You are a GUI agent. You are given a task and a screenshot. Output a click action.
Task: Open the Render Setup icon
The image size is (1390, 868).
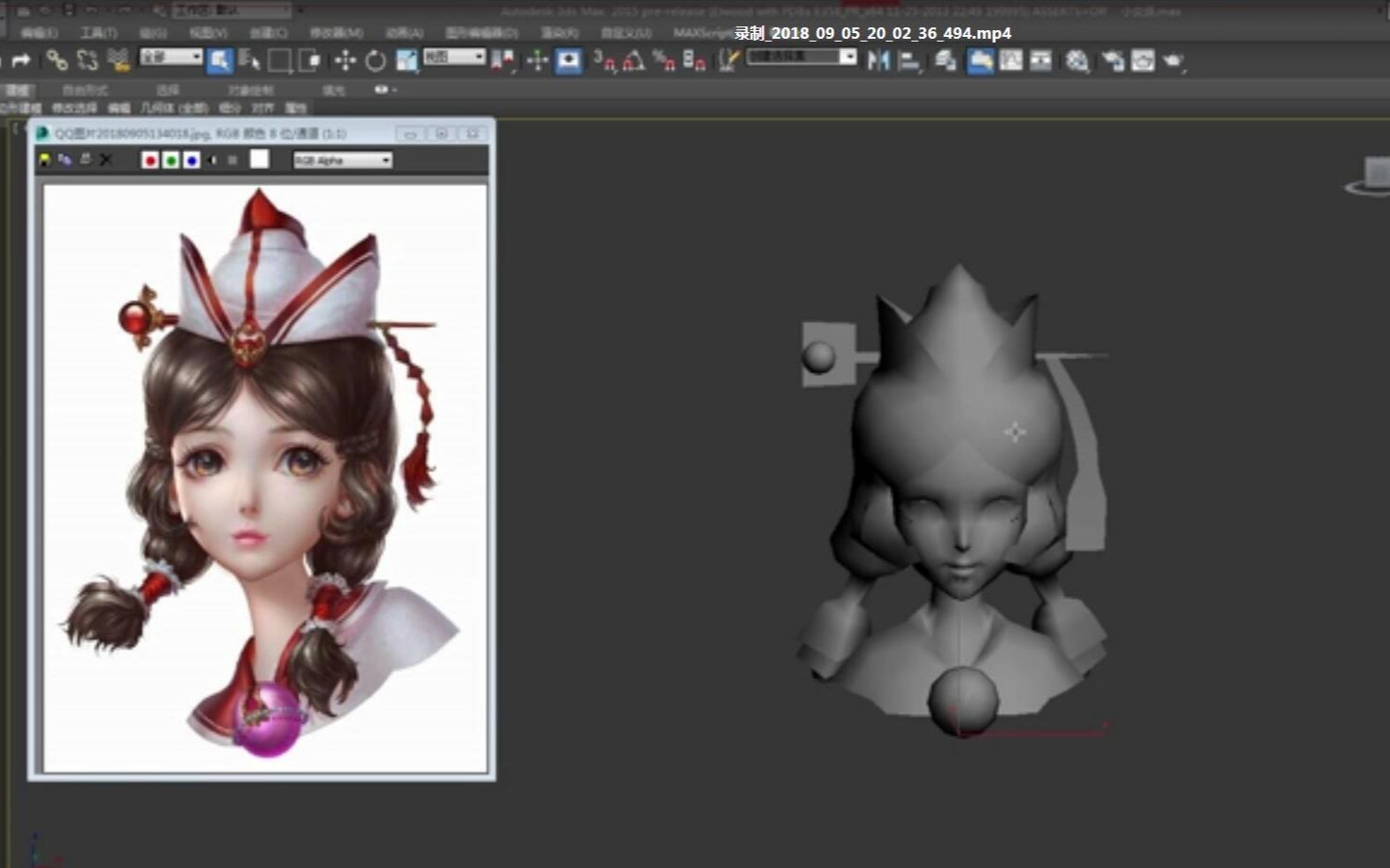click(1112, 61)
